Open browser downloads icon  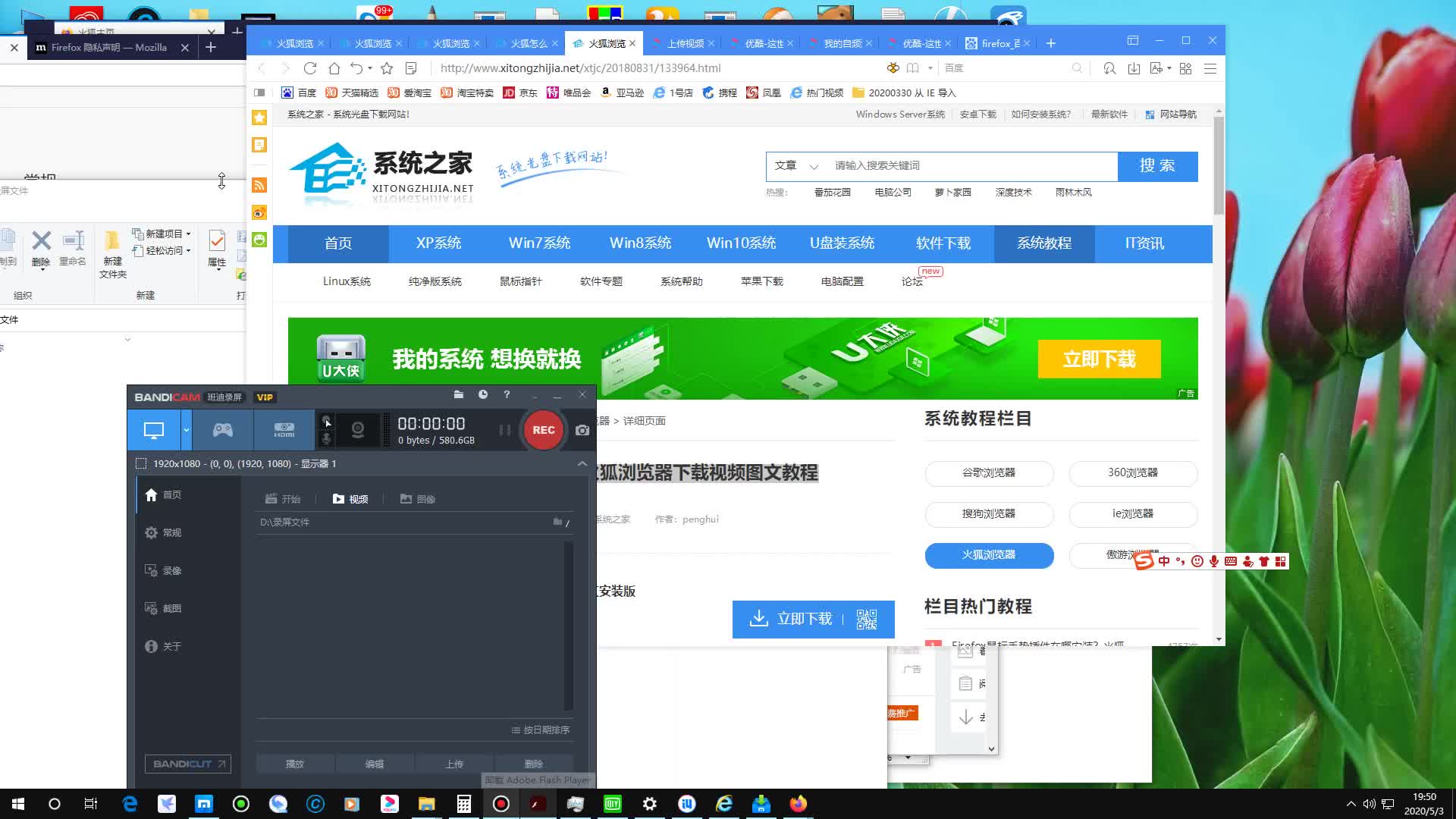pos(1134,68)
